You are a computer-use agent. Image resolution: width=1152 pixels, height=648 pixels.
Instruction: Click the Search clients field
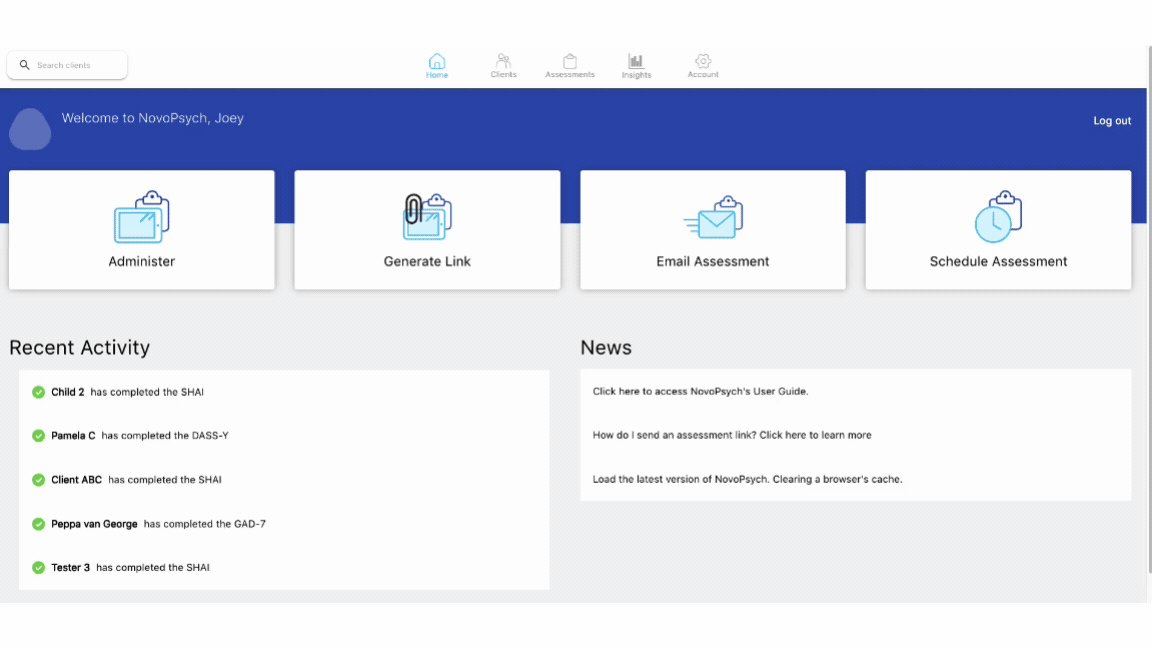pos(68,65)
